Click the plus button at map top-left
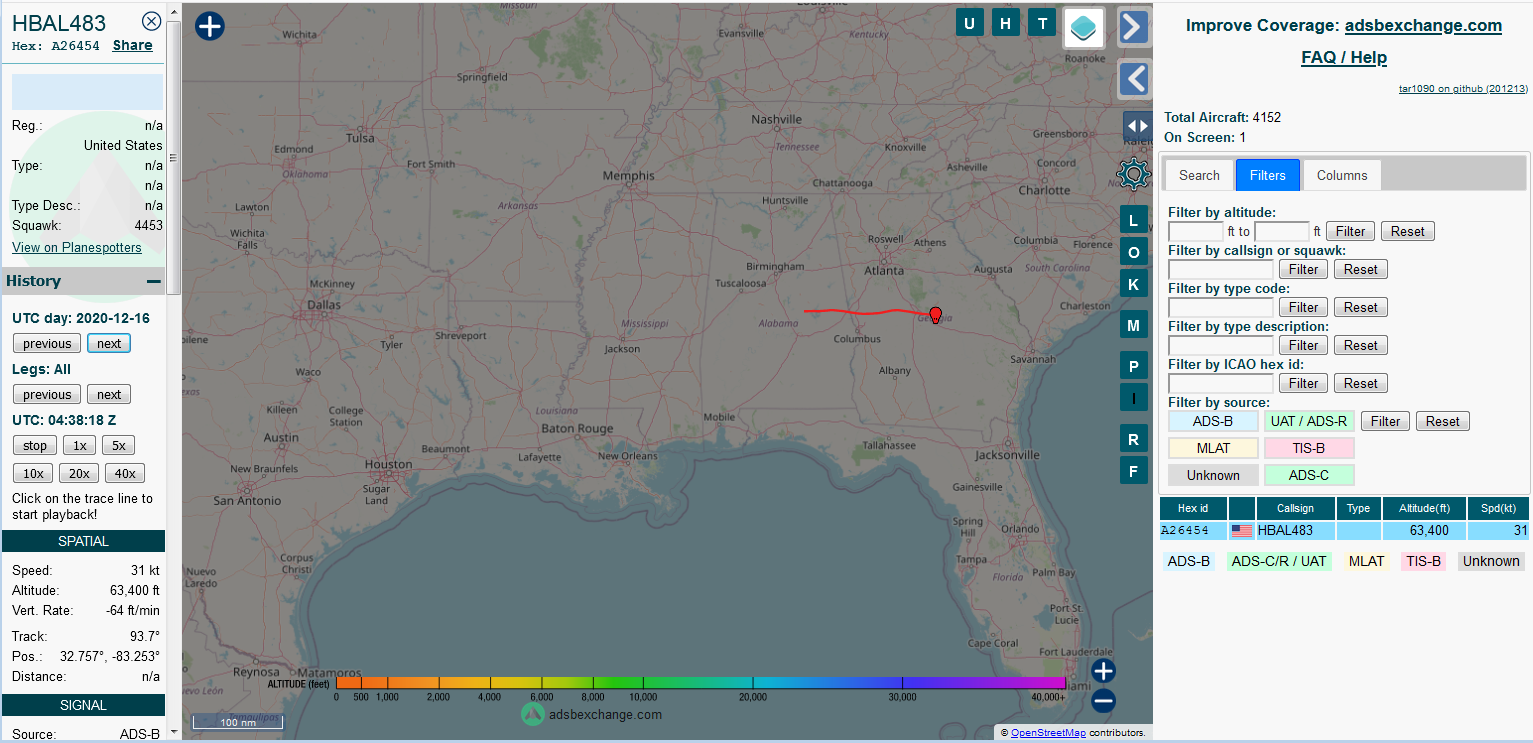Image resolution: width=1533 pixels, height=743 pixels. (x=209, y=26)
